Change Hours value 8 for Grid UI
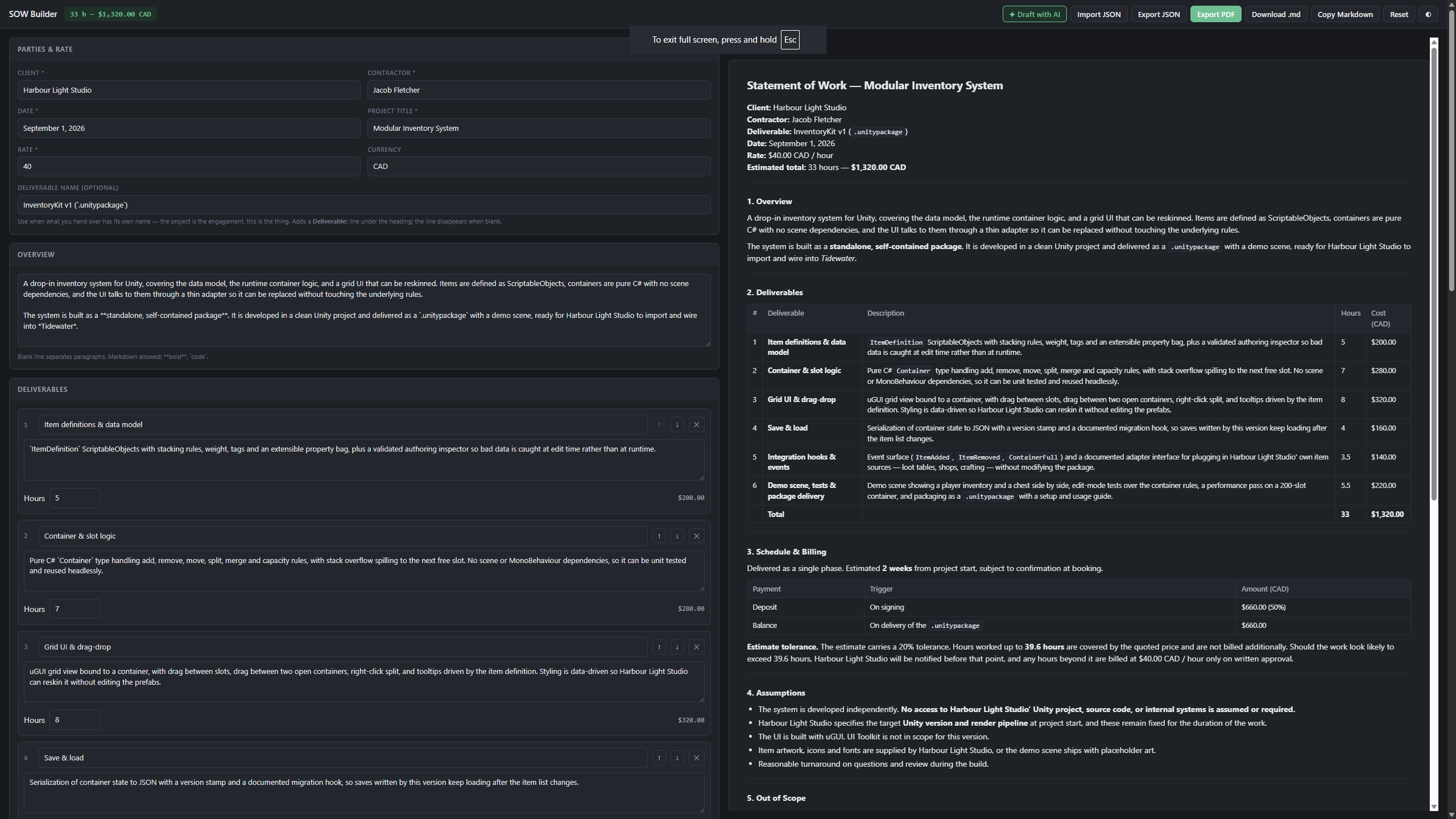The image size is (1456, 819). coord(75,719)
